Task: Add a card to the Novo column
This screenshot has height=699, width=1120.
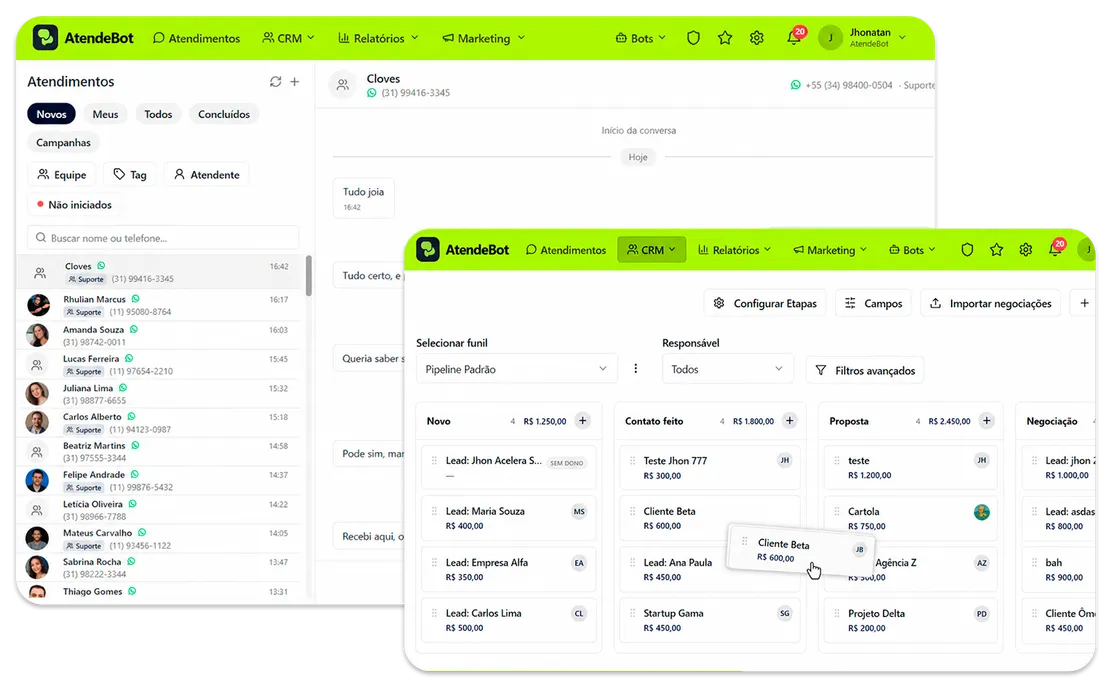Action: pos(583,421)
